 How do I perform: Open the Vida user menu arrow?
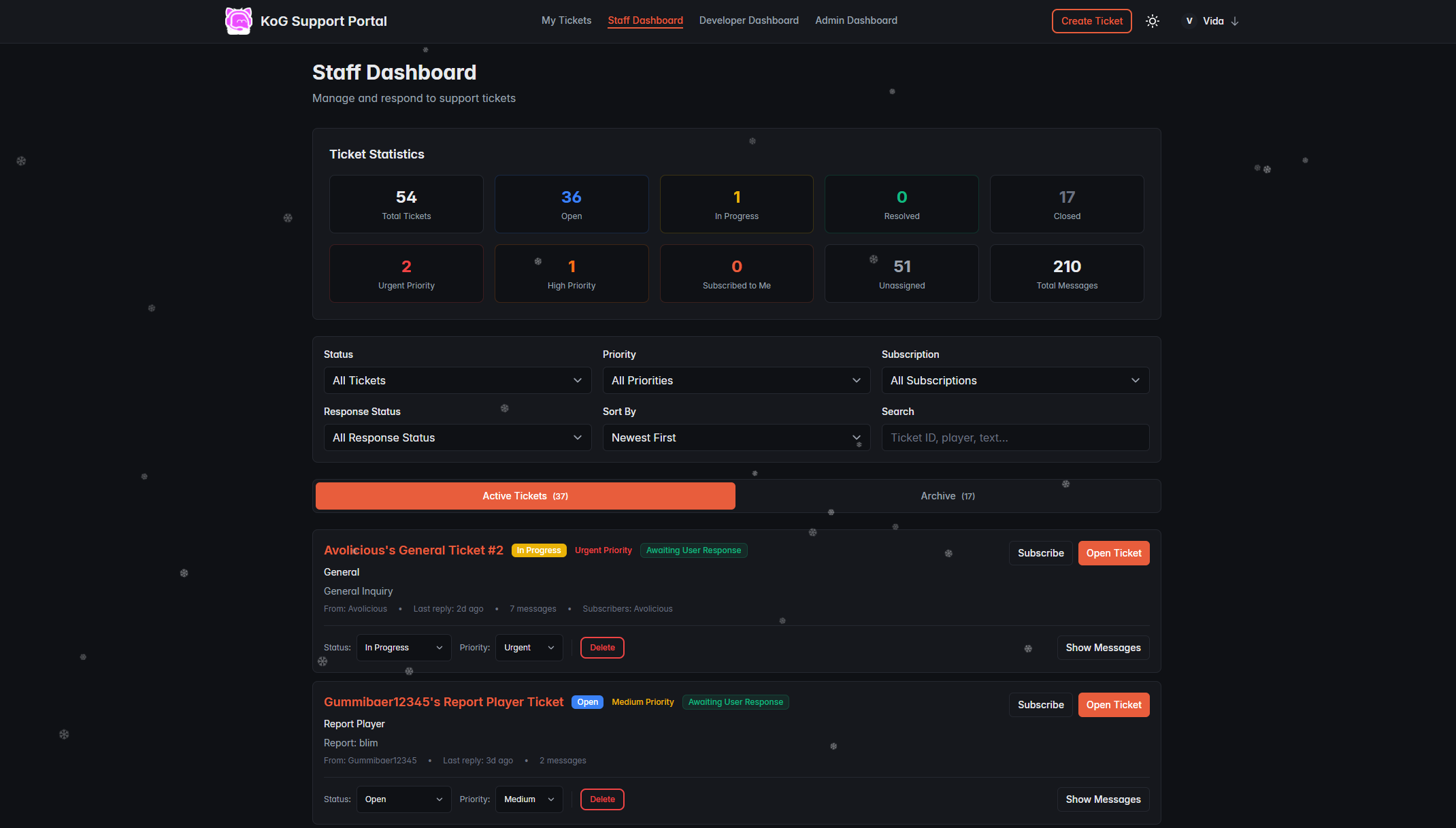(1235, 21)
